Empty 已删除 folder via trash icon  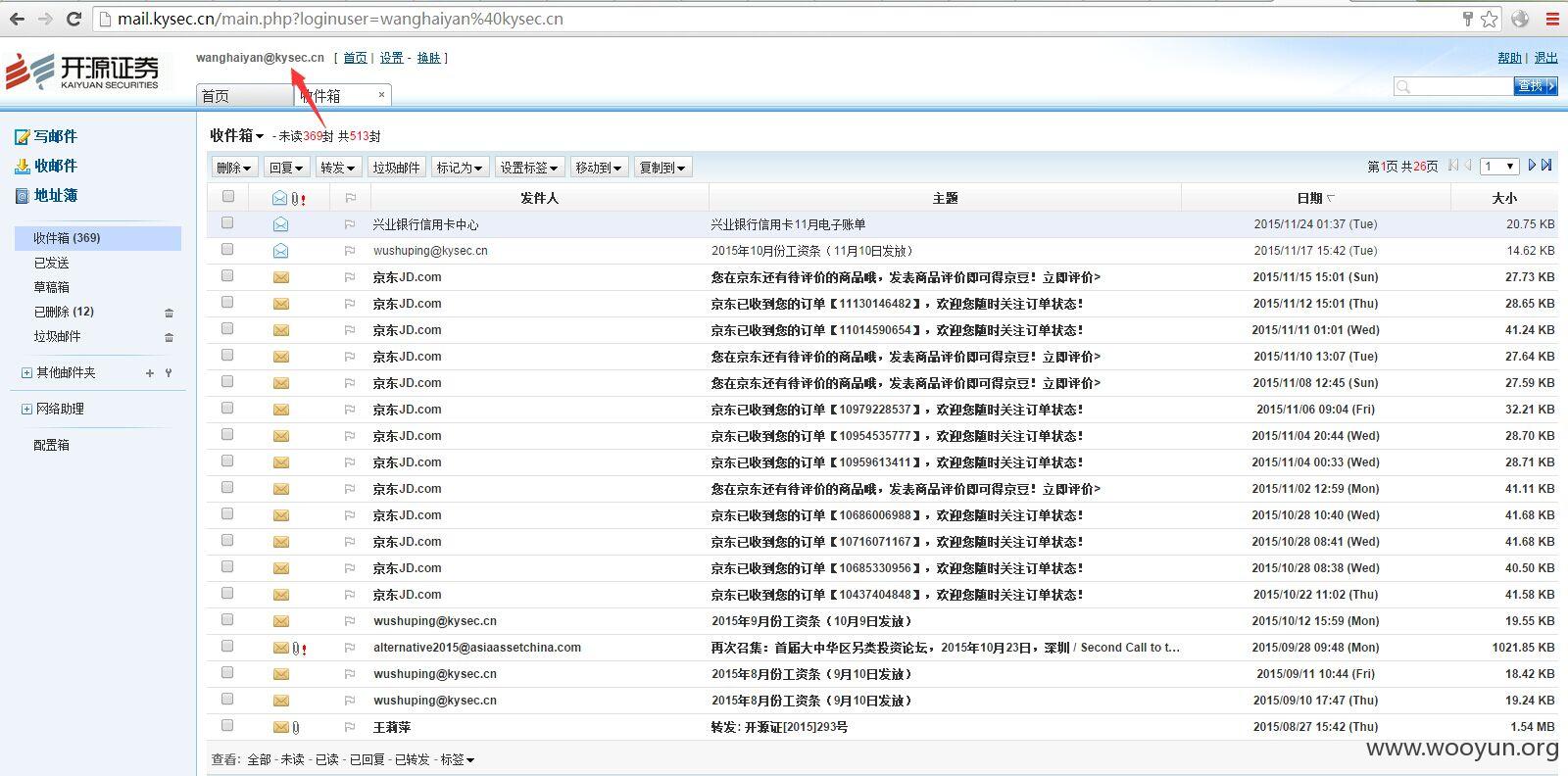169,313
